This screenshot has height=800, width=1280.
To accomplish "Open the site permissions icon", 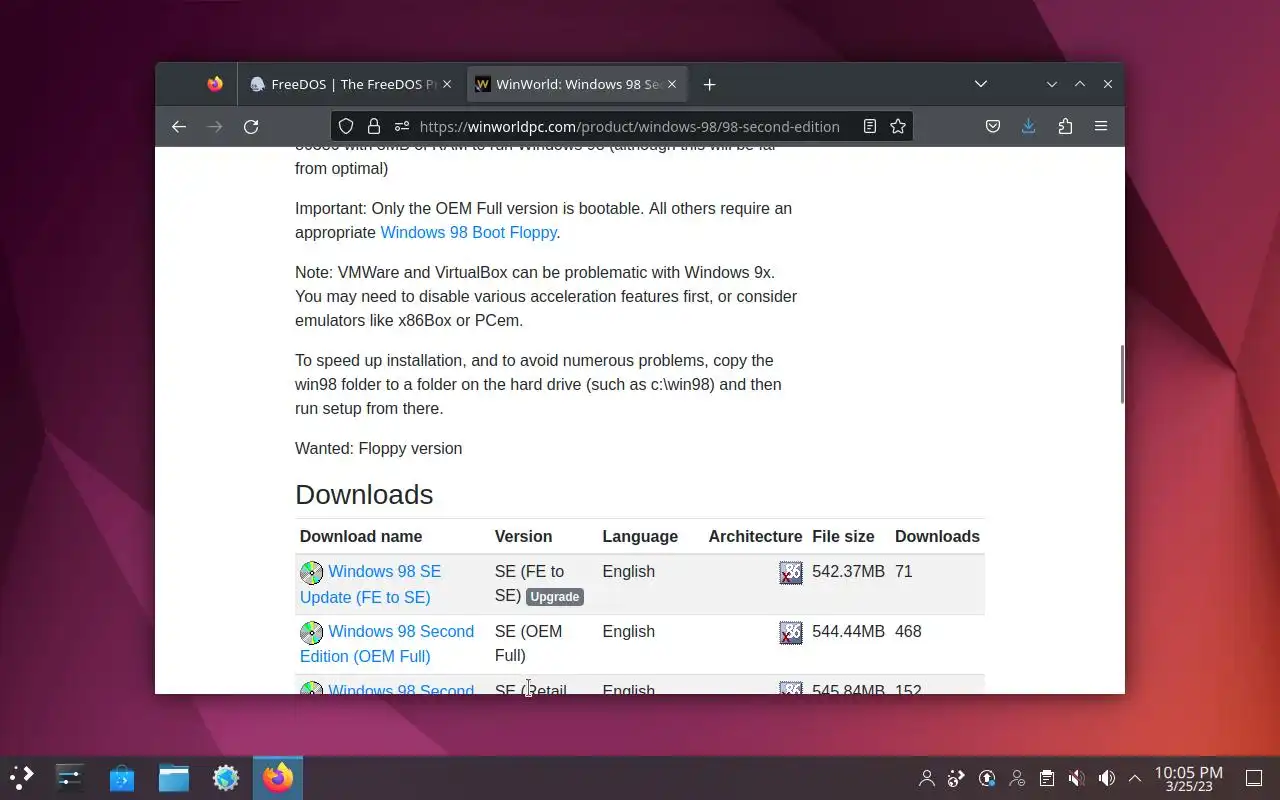I will tap(402, 126).
